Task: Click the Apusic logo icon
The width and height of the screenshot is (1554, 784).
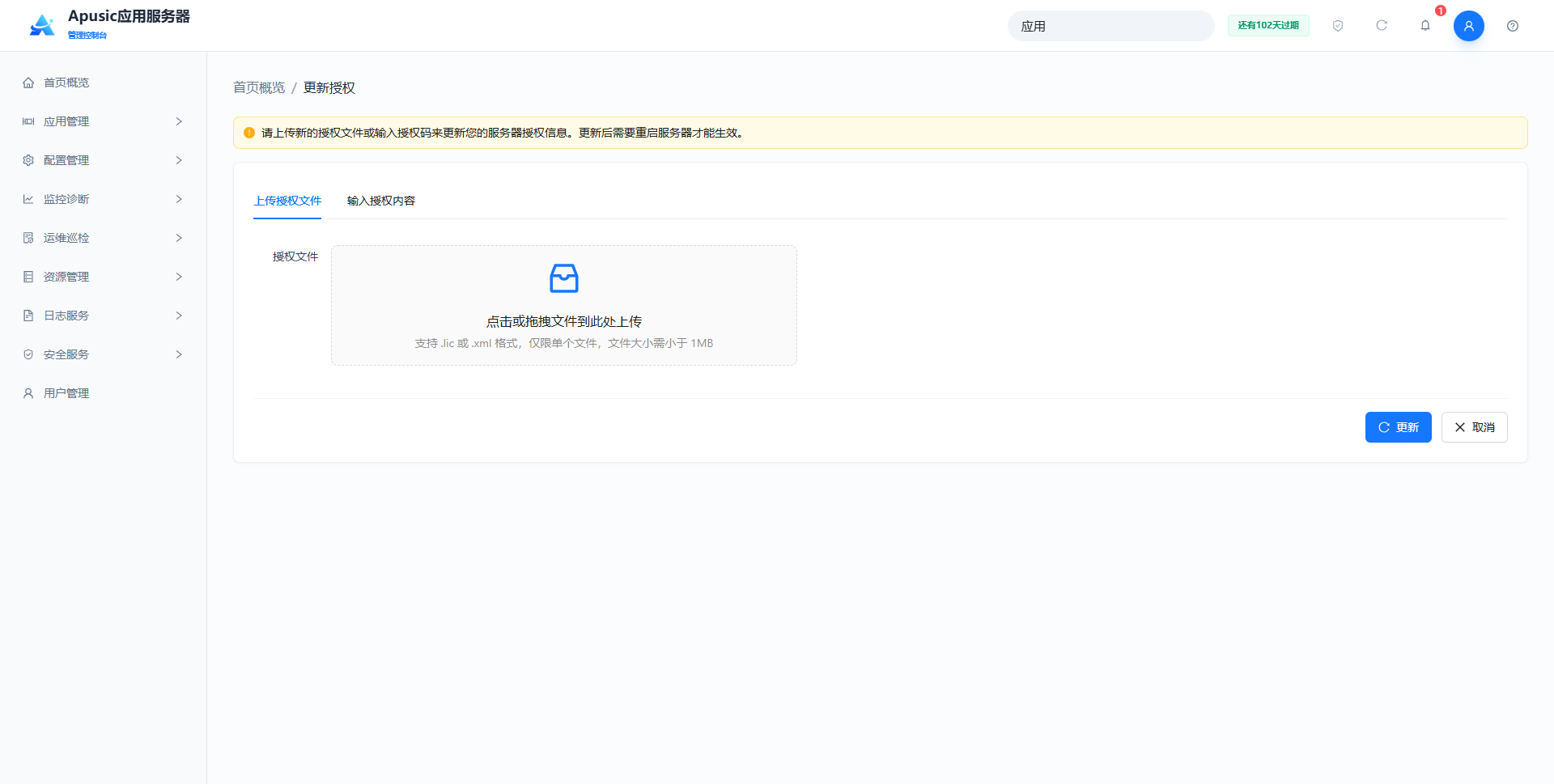Action: (42, 25)
